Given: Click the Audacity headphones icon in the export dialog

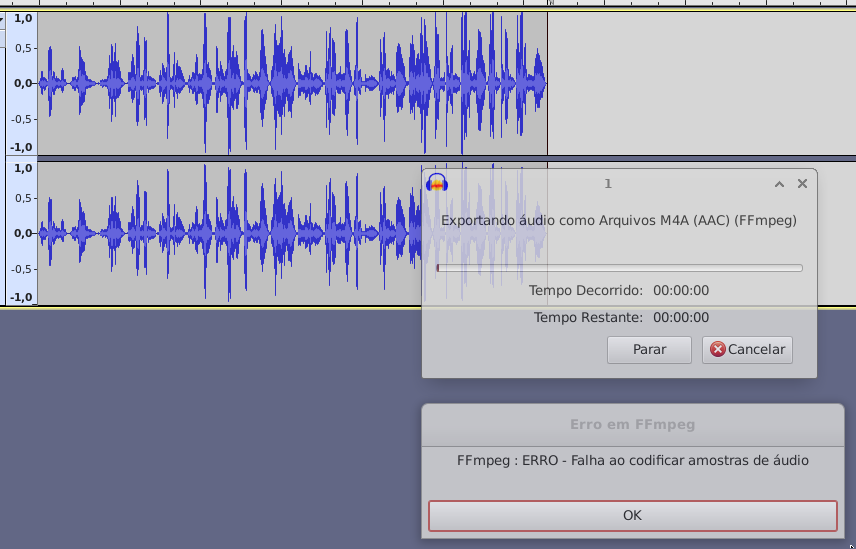Looking at the screenshot, I should click(437, 183).
